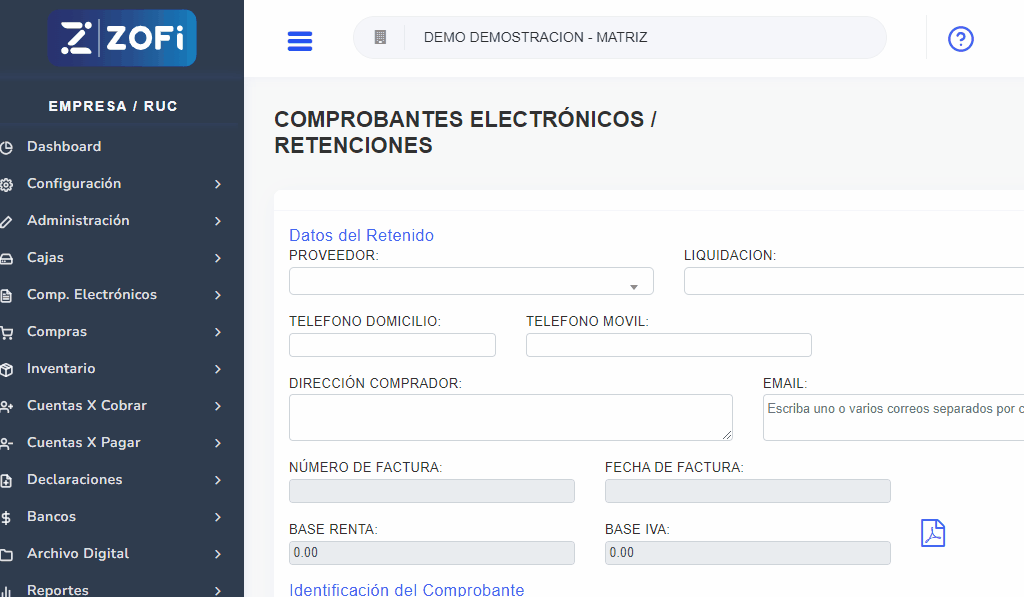1024x597 pixels.
Task: Open the Cuentas X Cobrar menu
Action: coord(87,406)
